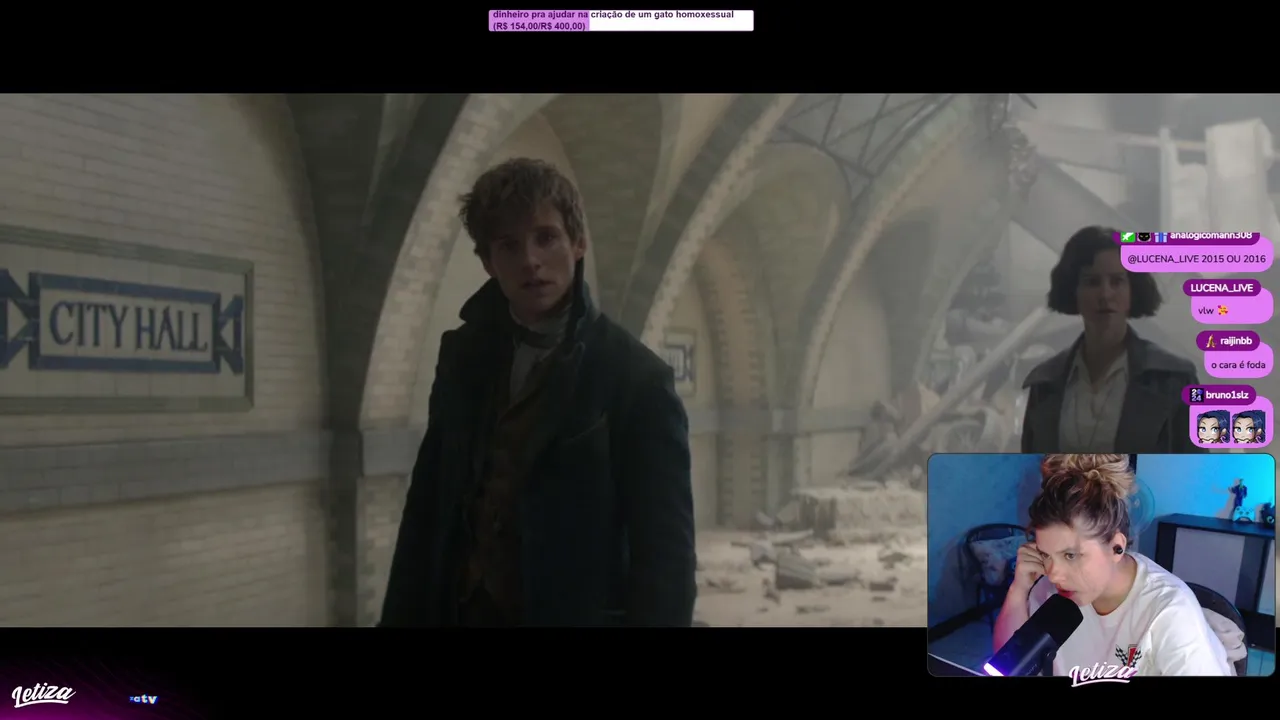Click the second emote in bruno1slz's message
The height and width of the screenshot is (720, 1280).
pyautogui.click(x=1249, y=427)
